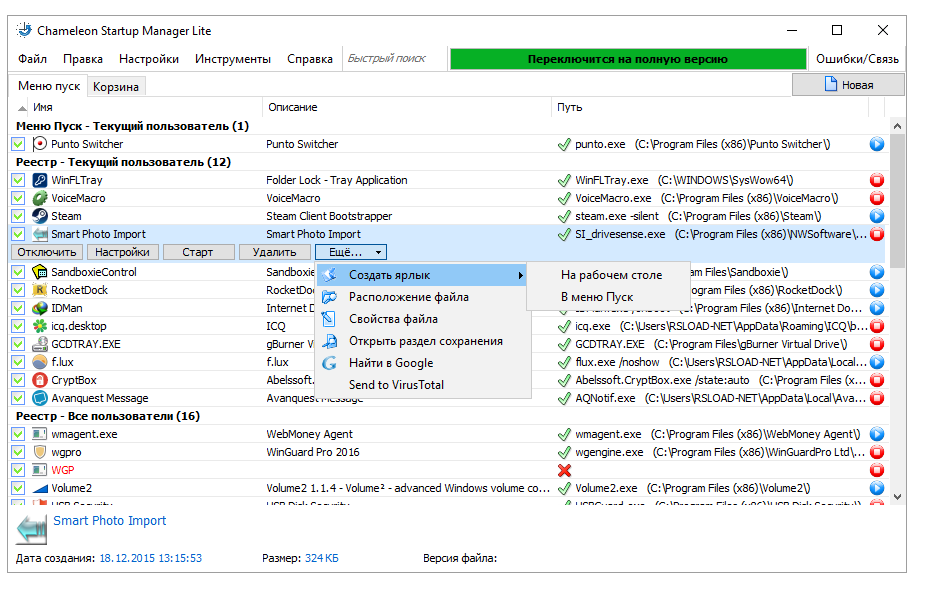Switch to the Корзина tab
This screenshot has width=936, height=602.
(116, 87)
